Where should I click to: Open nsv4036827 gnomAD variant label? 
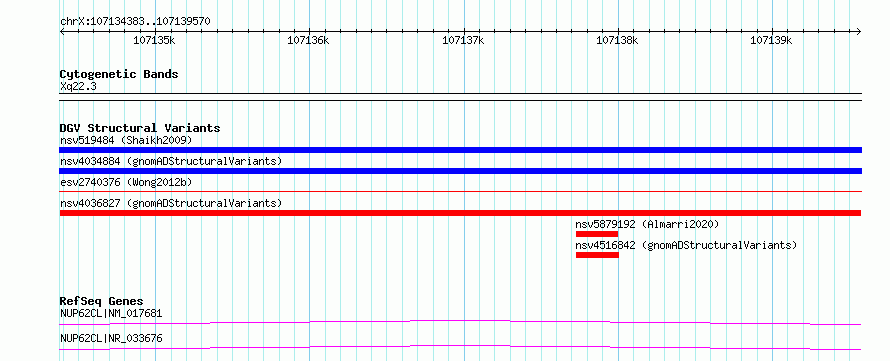click(x=171, y=203)
